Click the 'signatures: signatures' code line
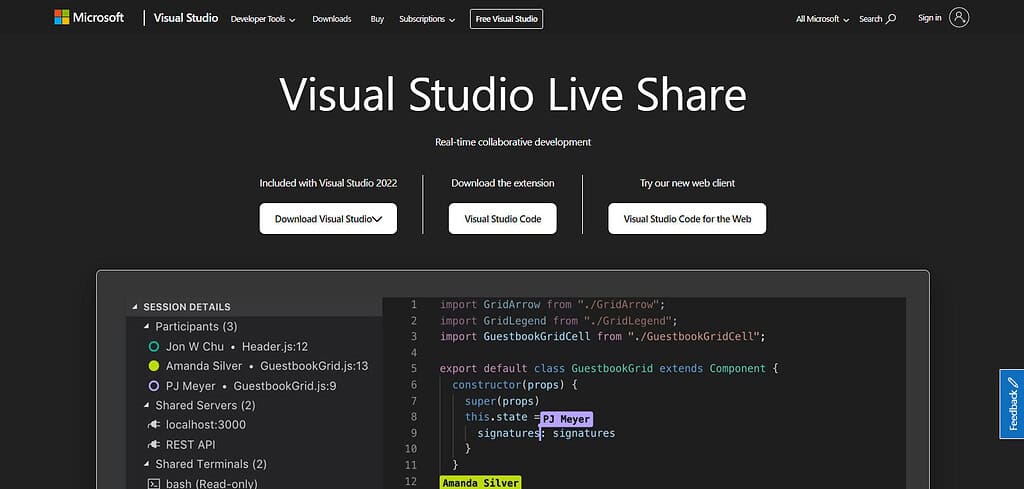The height and width of the screenshot is (489, 1024). (x=546, y=433)
